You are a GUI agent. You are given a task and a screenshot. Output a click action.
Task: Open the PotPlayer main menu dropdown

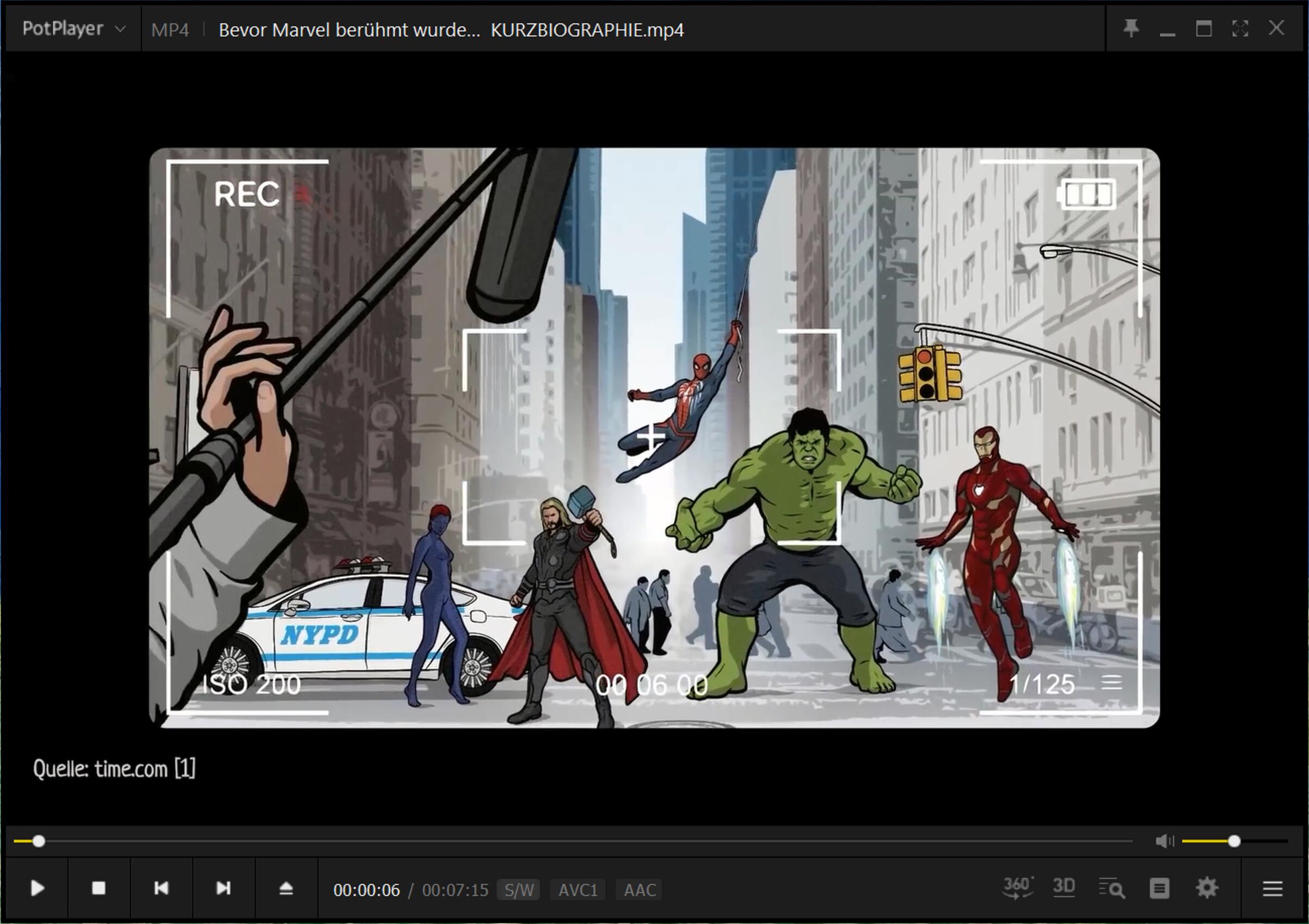click(73, 28)
